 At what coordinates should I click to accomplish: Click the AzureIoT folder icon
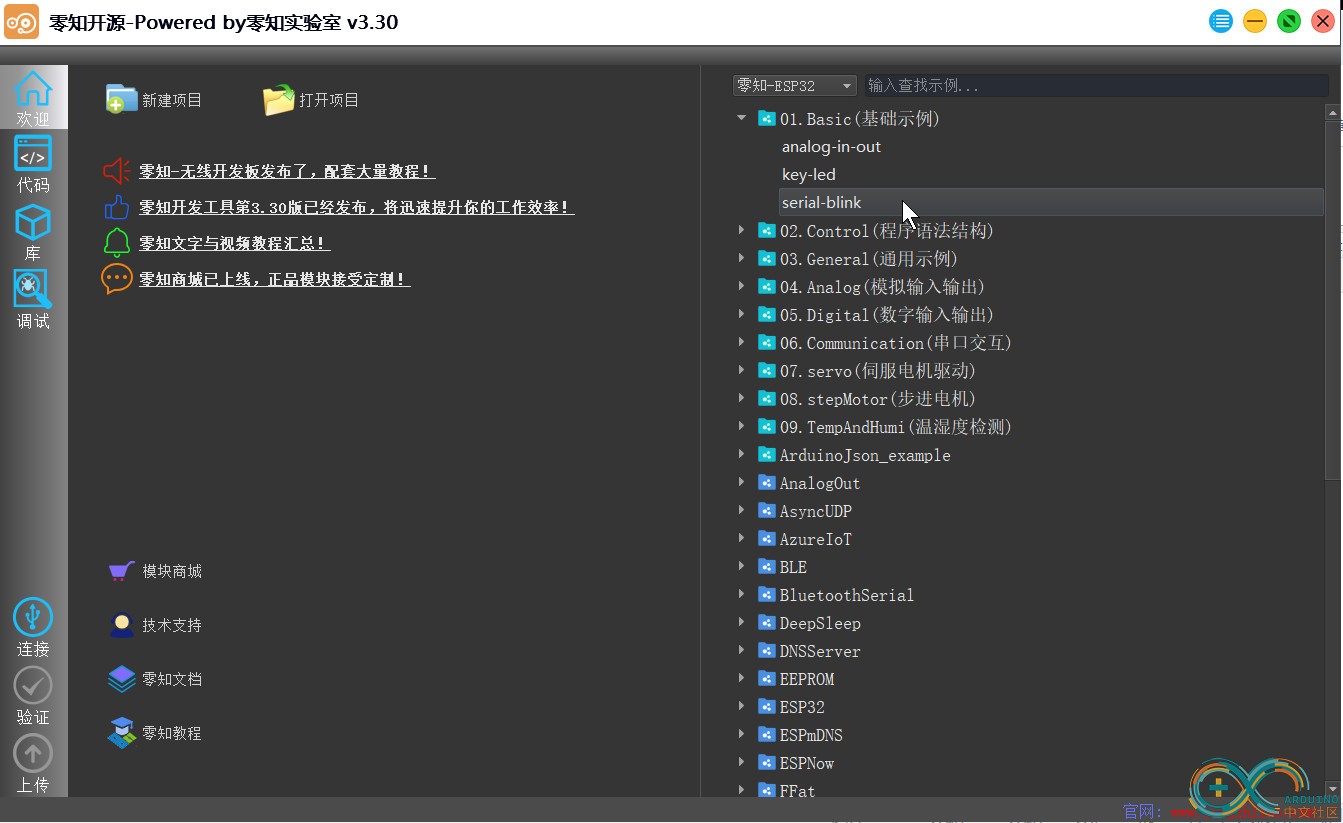(767, 539)
